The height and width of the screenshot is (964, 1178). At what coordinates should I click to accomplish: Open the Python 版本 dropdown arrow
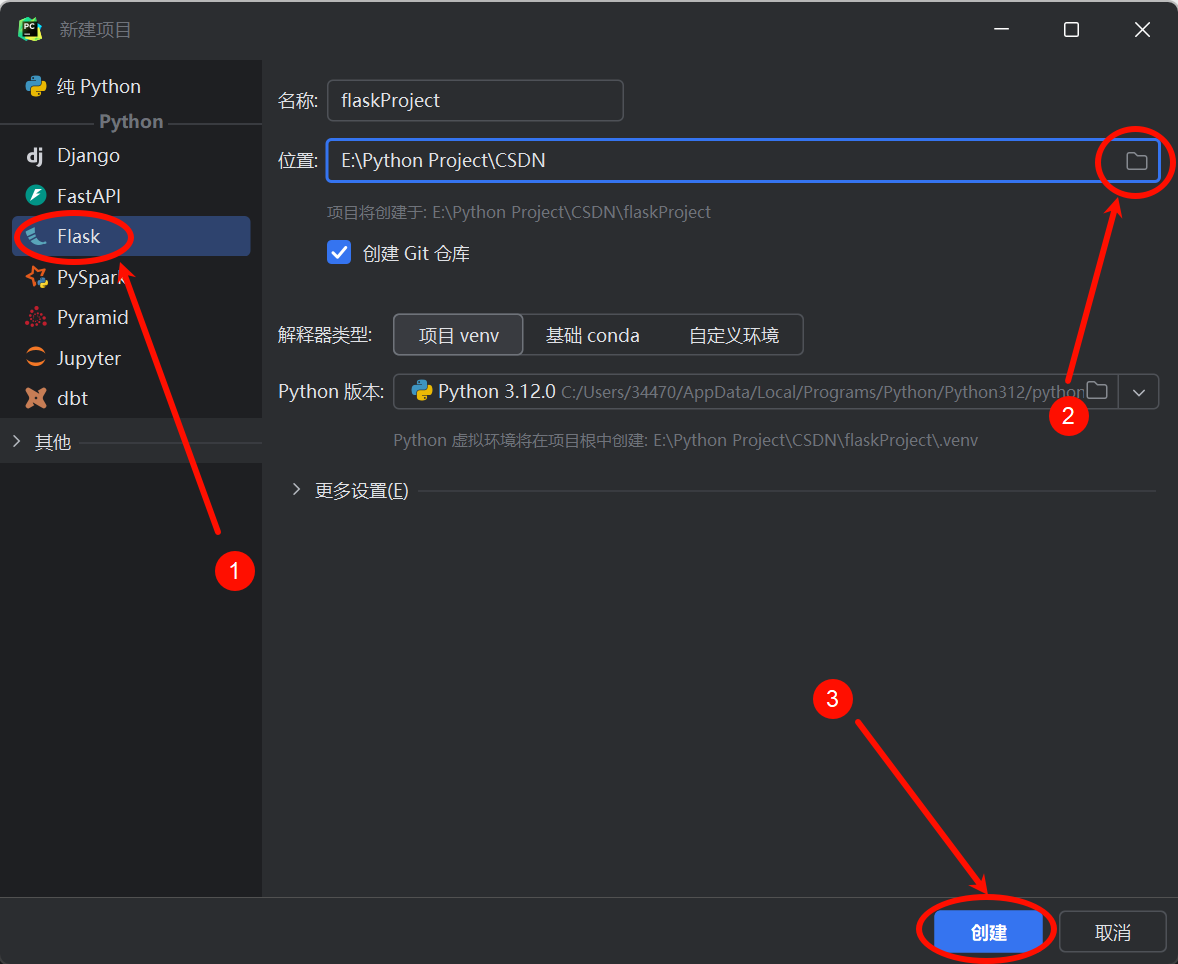[x=1139, y=392]
